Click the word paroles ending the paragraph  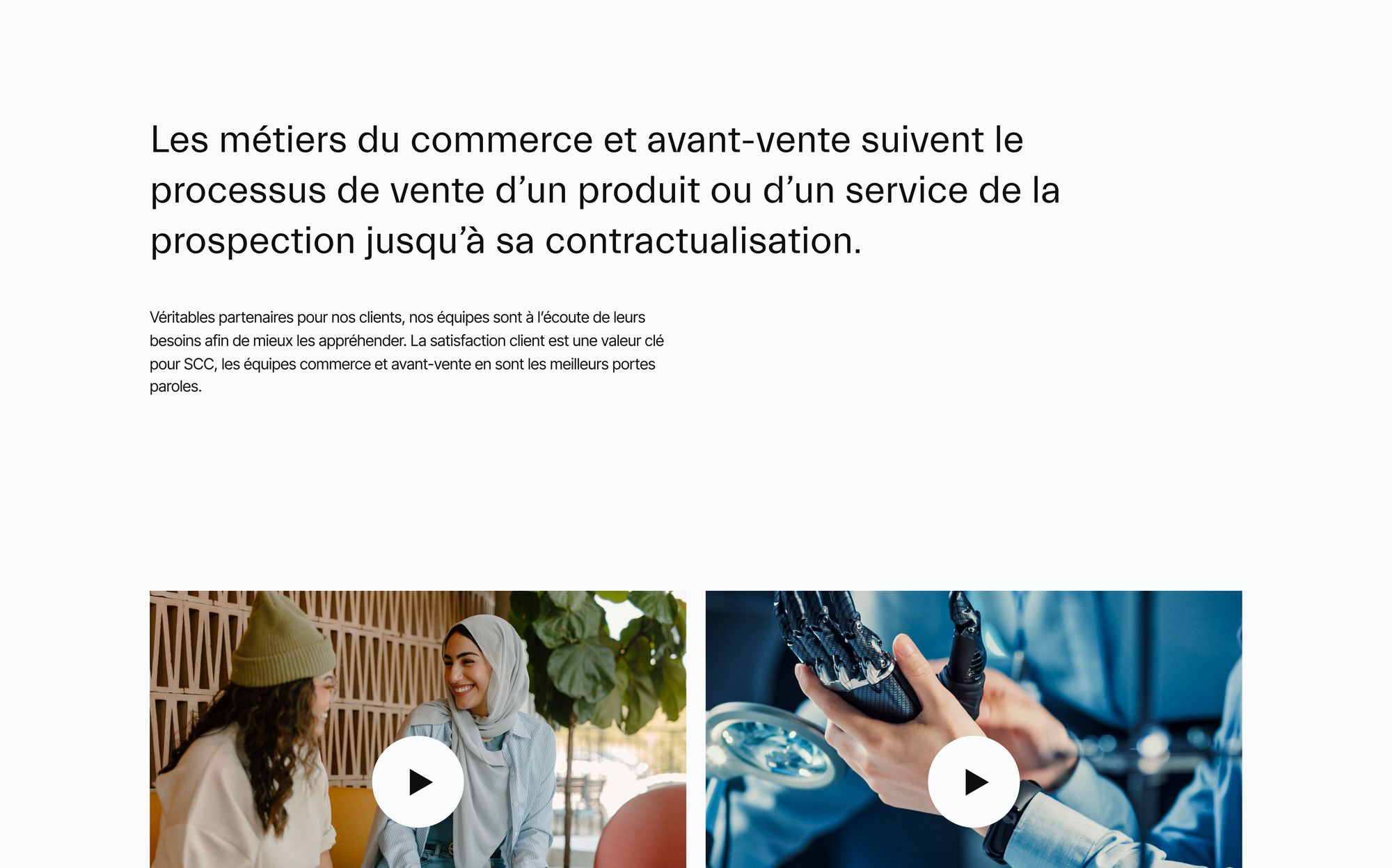click(175, 386)
